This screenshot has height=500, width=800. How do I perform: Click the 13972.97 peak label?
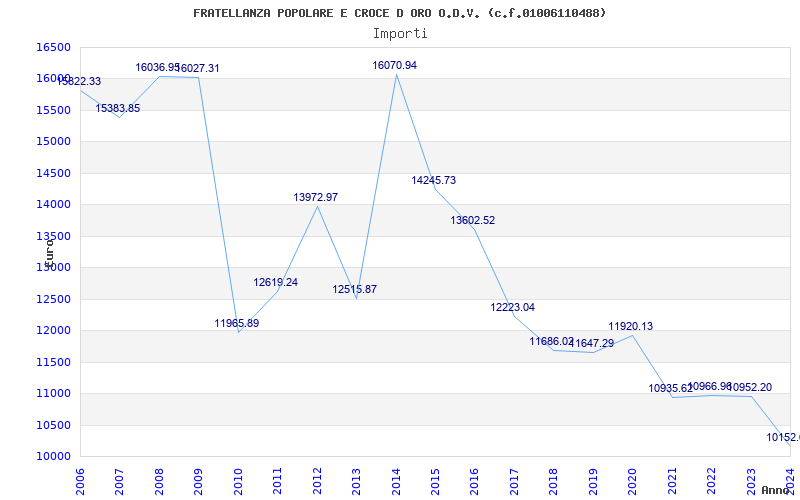point(315,197)
